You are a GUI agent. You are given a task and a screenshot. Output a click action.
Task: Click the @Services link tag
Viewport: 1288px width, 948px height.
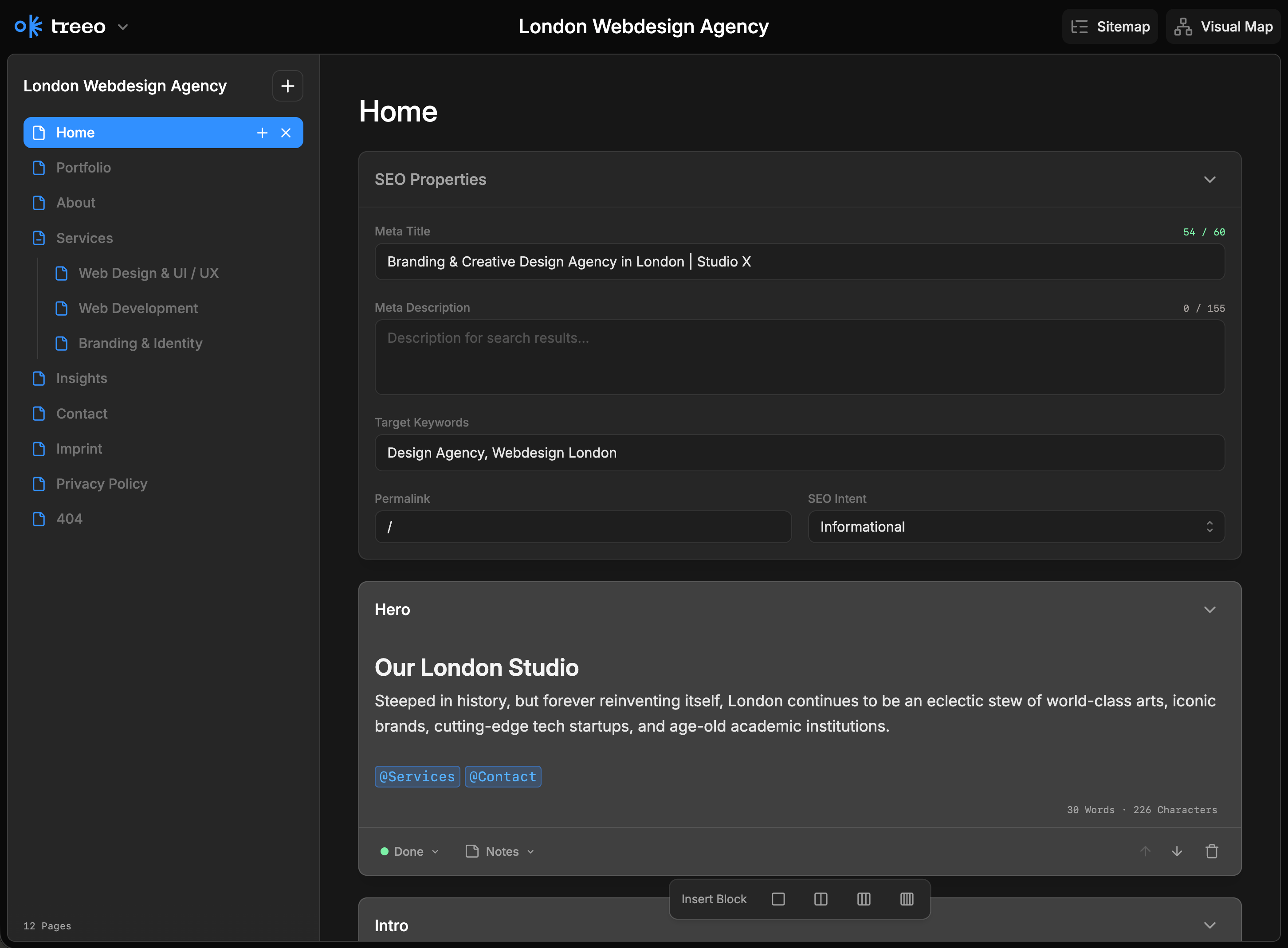417,776
